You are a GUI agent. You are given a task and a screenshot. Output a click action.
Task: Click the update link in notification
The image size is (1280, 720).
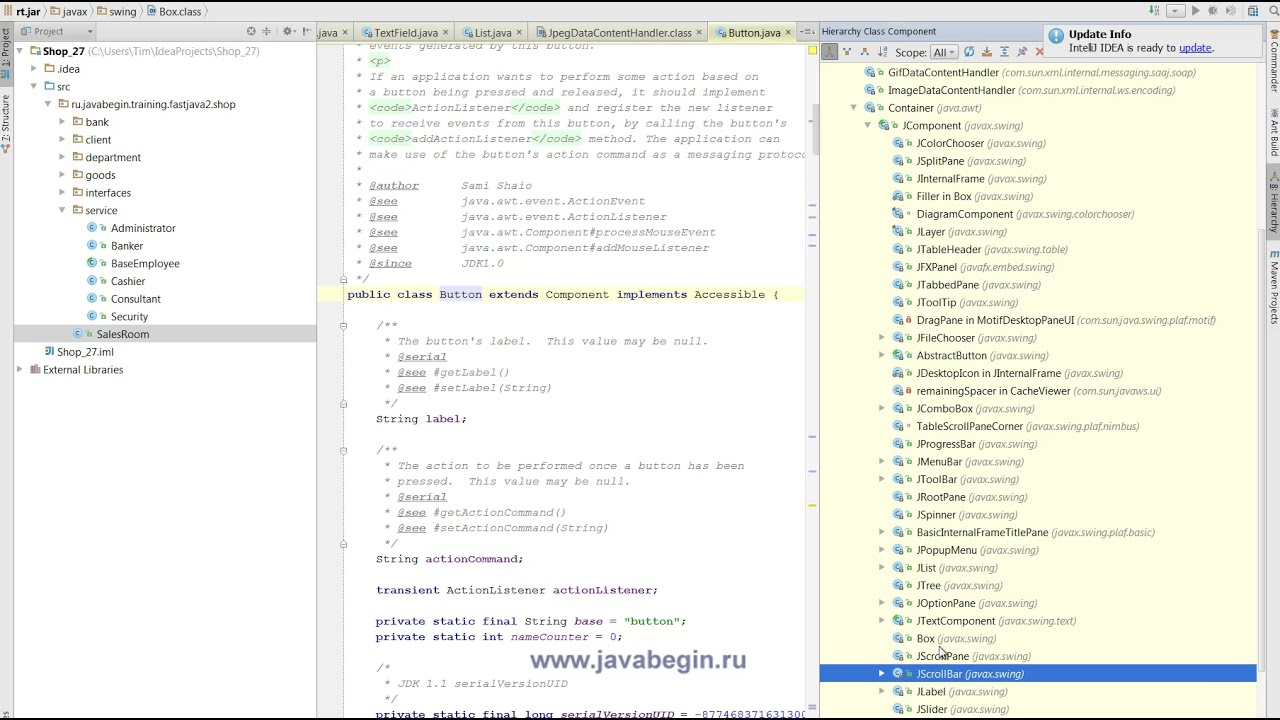[1195, 48]
